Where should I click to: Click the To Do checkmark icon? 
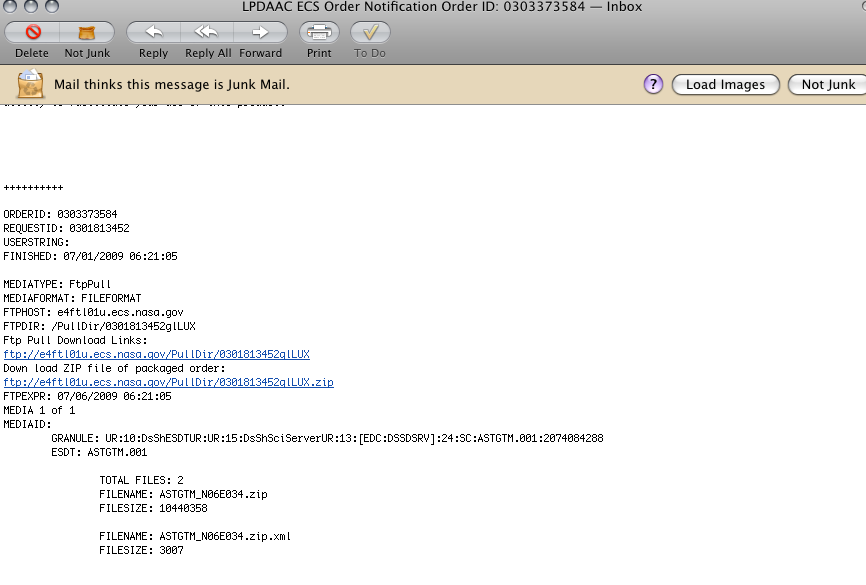tap(370, 32)
